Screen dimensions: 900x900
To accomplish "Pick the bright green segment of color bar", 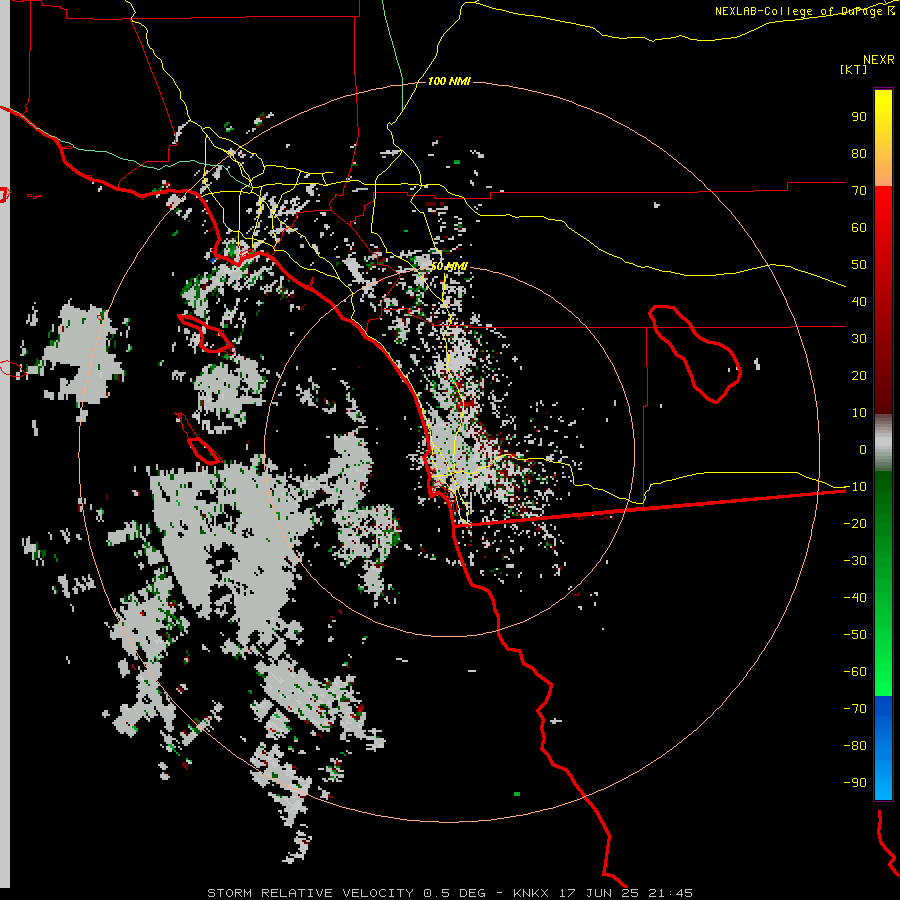I will point(883,660).
